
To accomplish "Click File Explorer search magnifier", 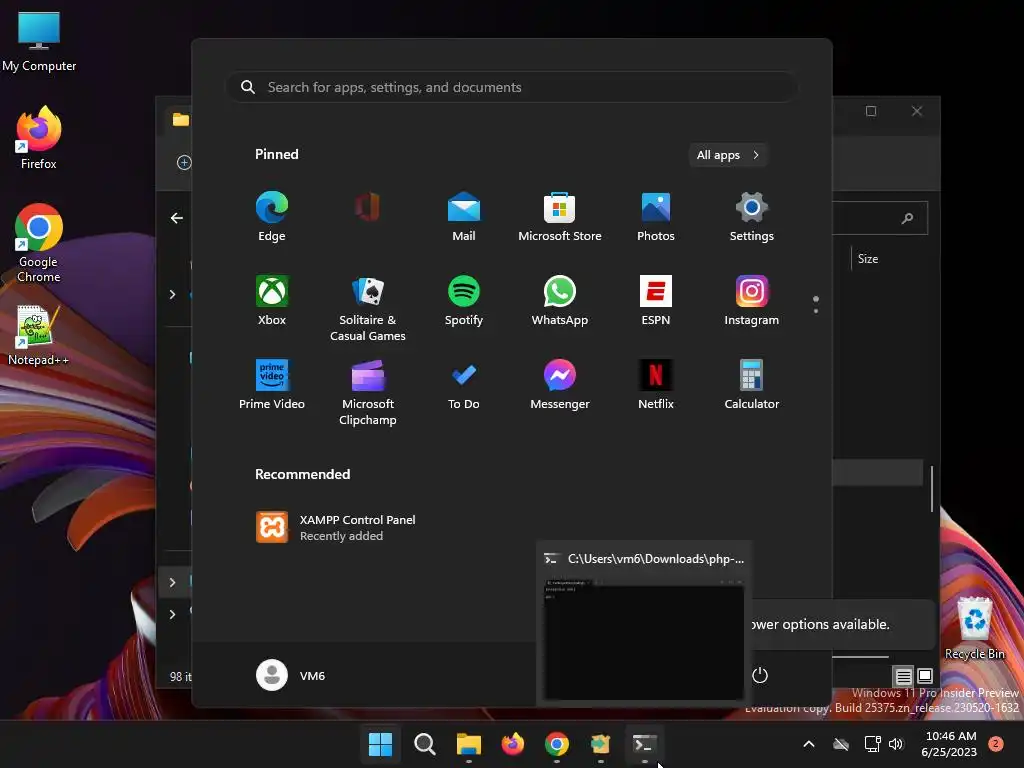I will [x=907, y=218].
